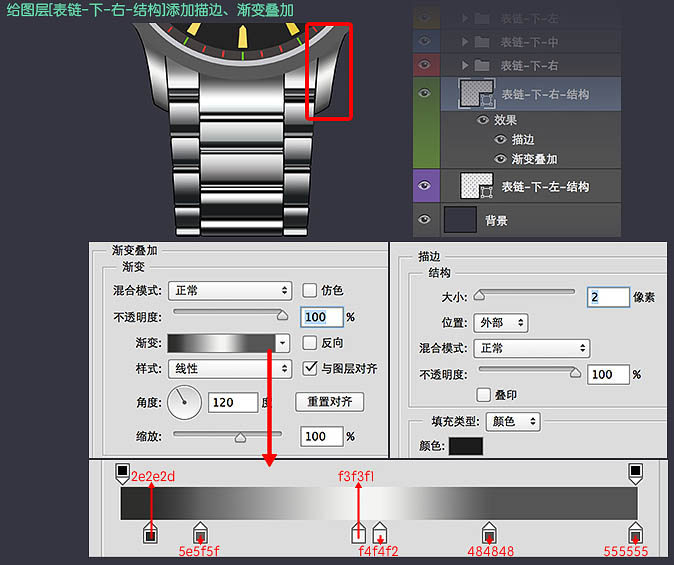Hide the 背景 layer

coord(424,219)
